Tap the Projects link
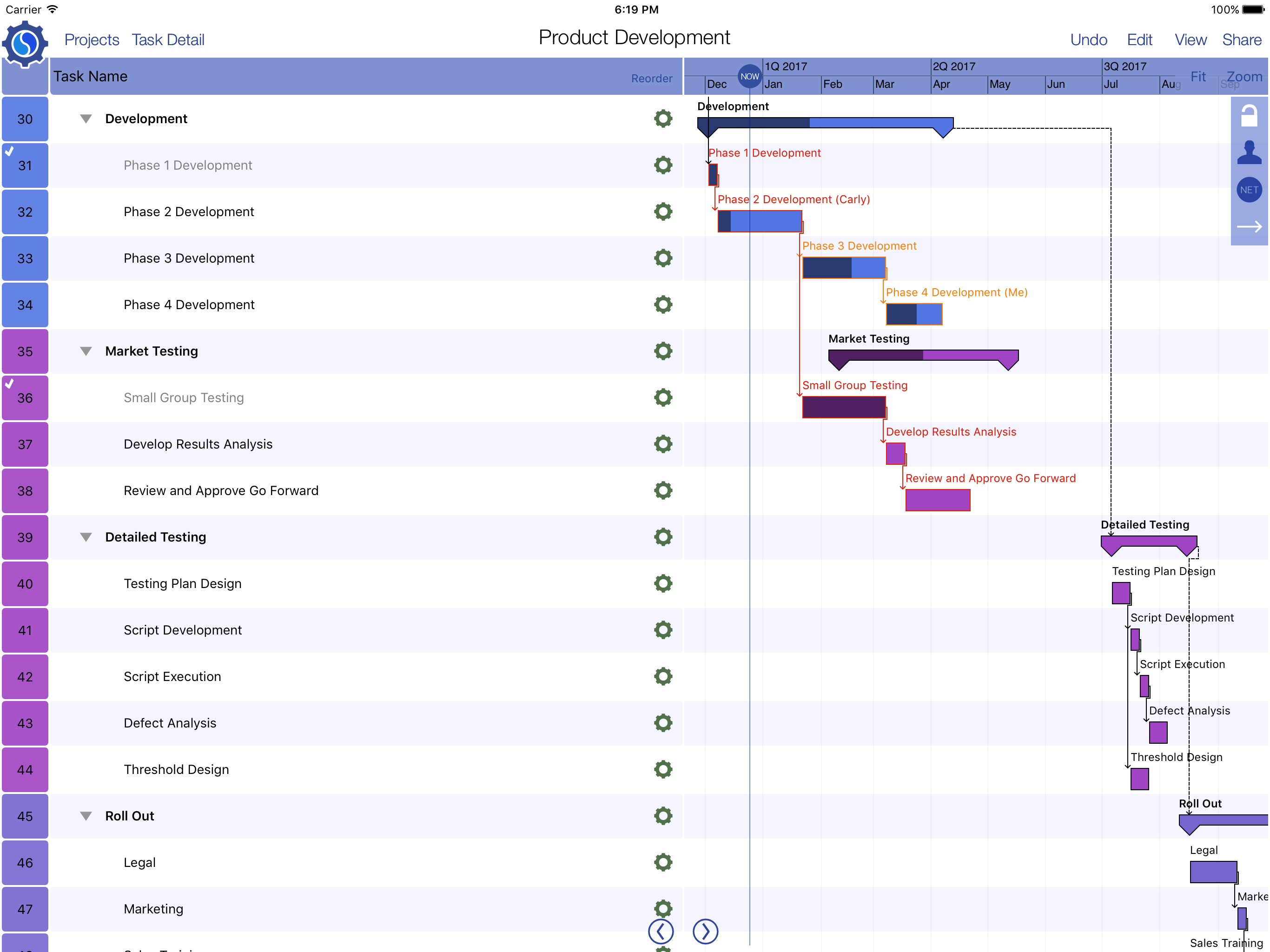The height and width of the screenshot is (952, 1270). coord(91,40)
